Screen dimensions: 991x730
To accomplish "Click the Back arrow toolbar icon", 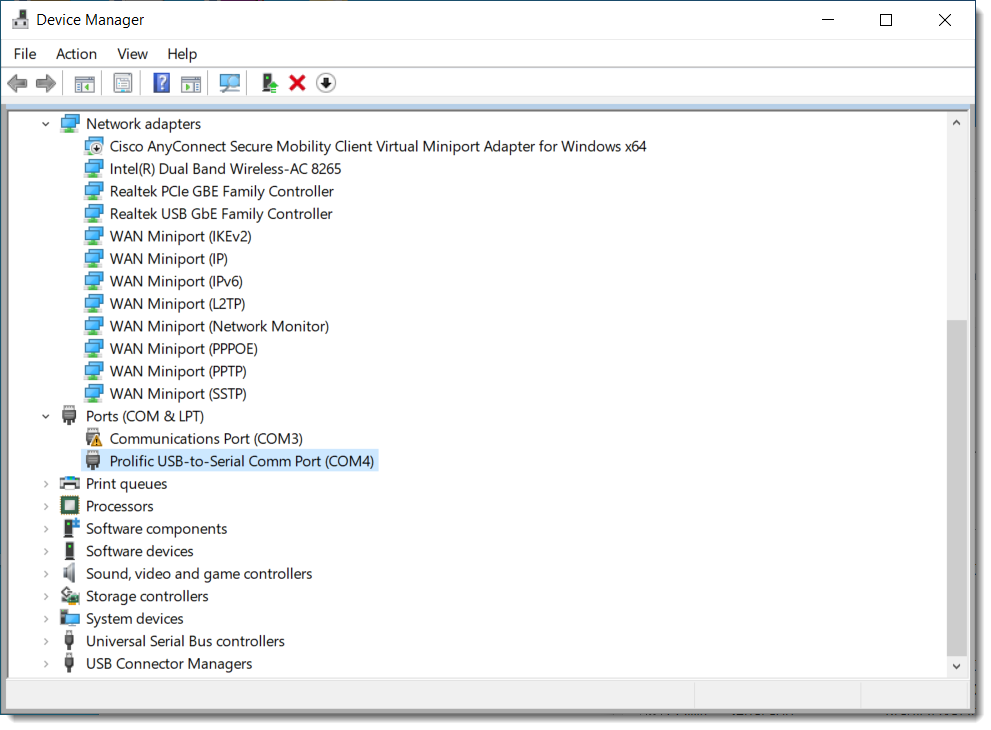I will (17, 83).
